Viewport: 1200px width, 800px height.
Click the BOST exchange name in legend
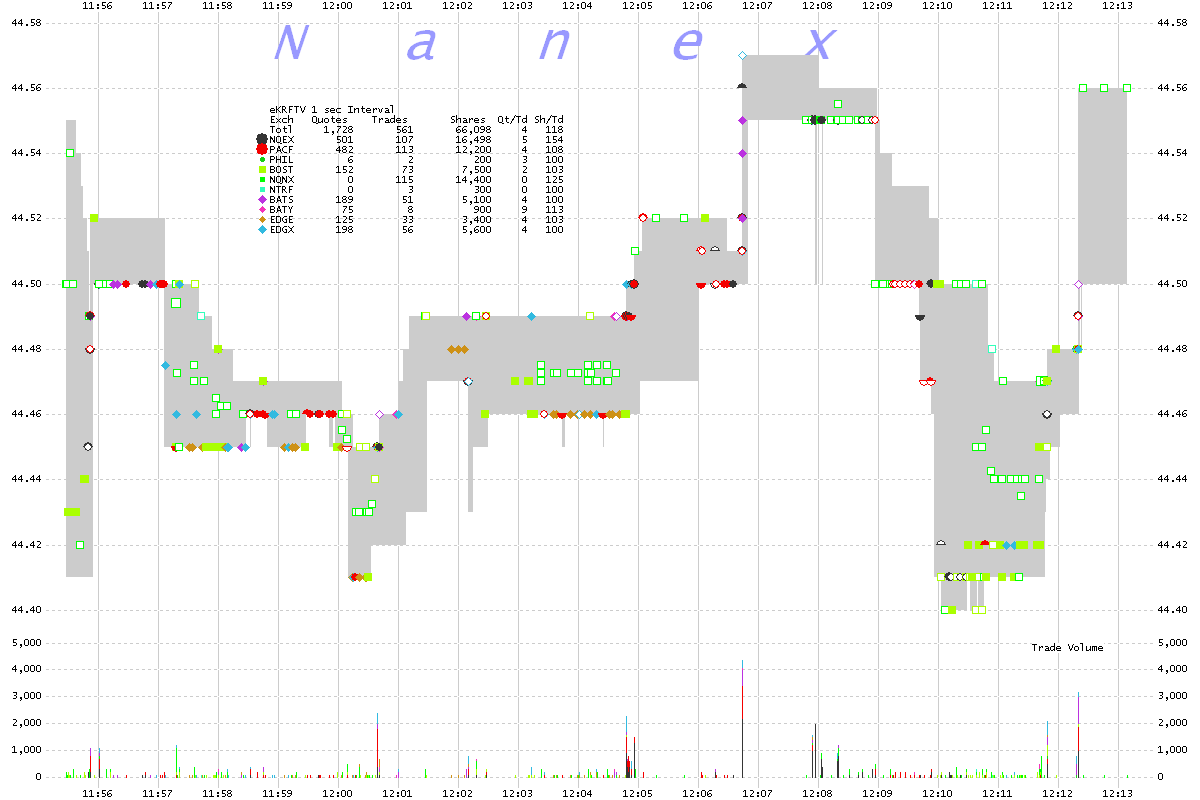(282, 169)
